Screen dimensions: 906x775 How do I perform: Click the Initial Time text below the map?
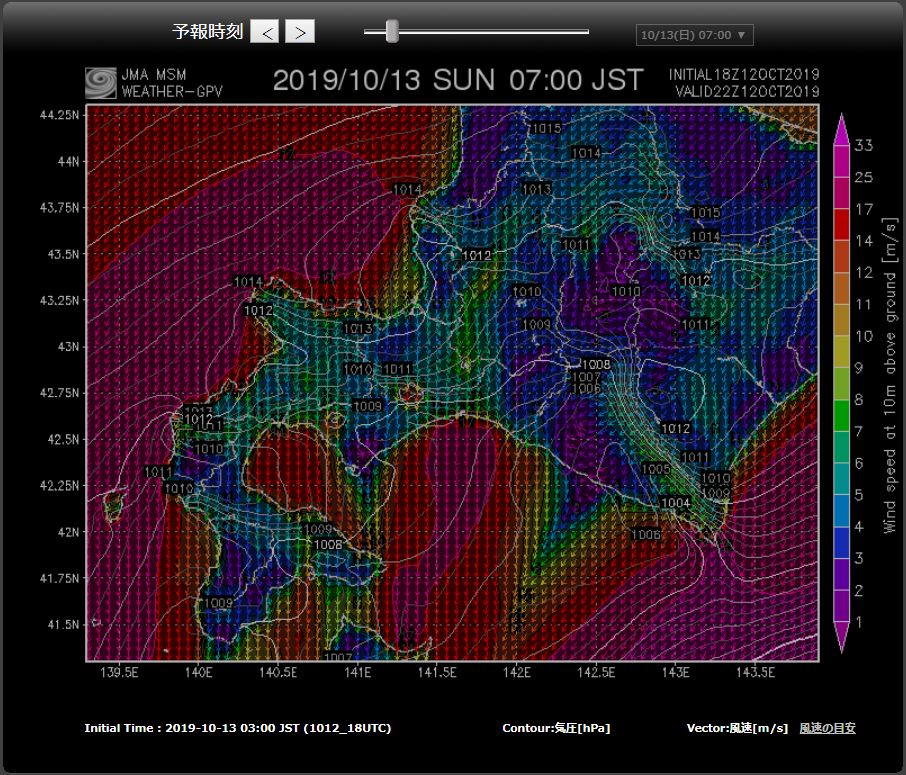(238, 728)
